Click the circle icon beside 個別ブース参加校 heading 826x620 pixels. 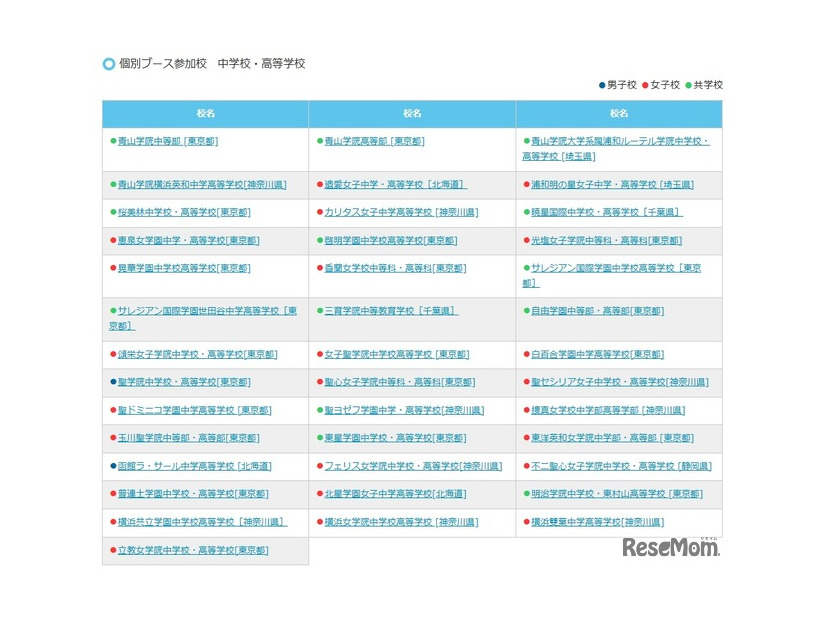[x=105, y=62]
